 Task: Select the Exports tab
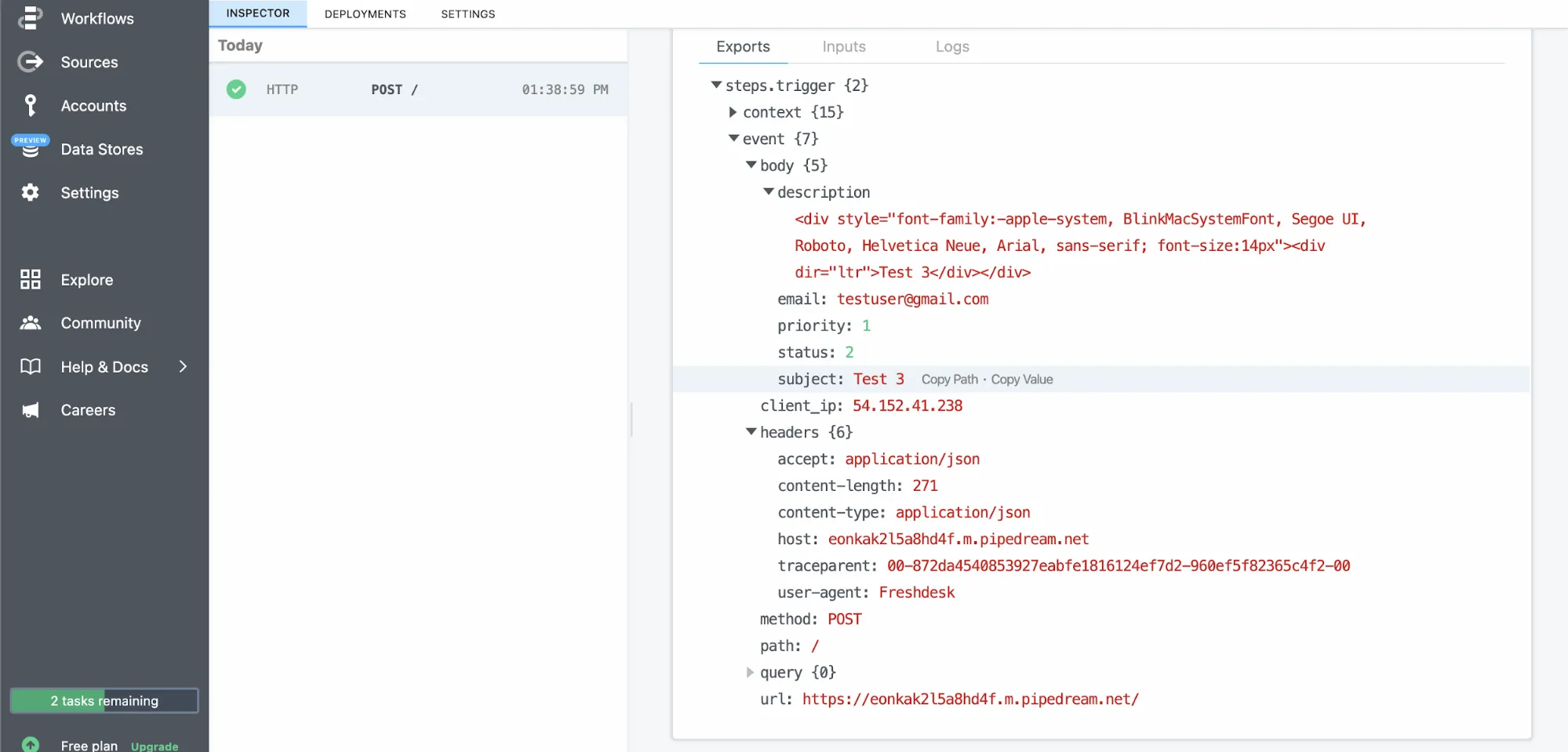[743, 46]
